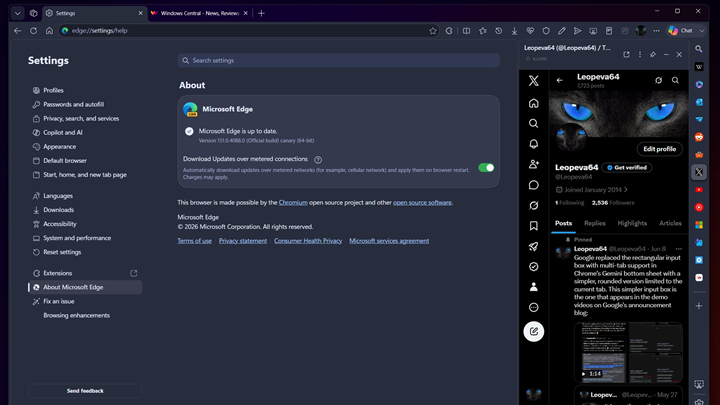Viewport: 720px width, 405px height.
Task: Open Edge Settings and more menu
Action: 657,31
